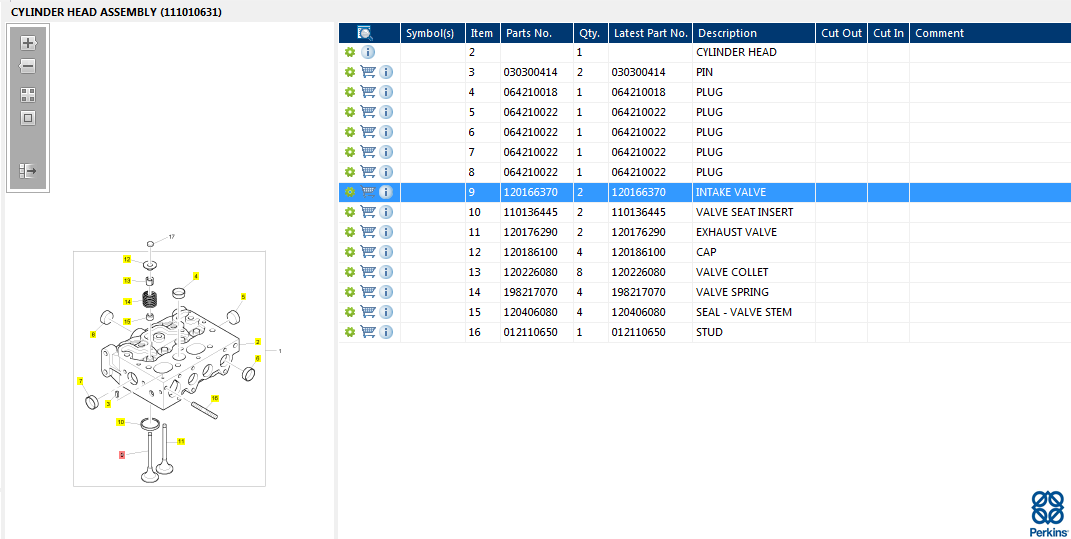The height and width of the screenshot is (539, 1071).
Task: Sort by the Qty. column header
Action: pos(591,33)
